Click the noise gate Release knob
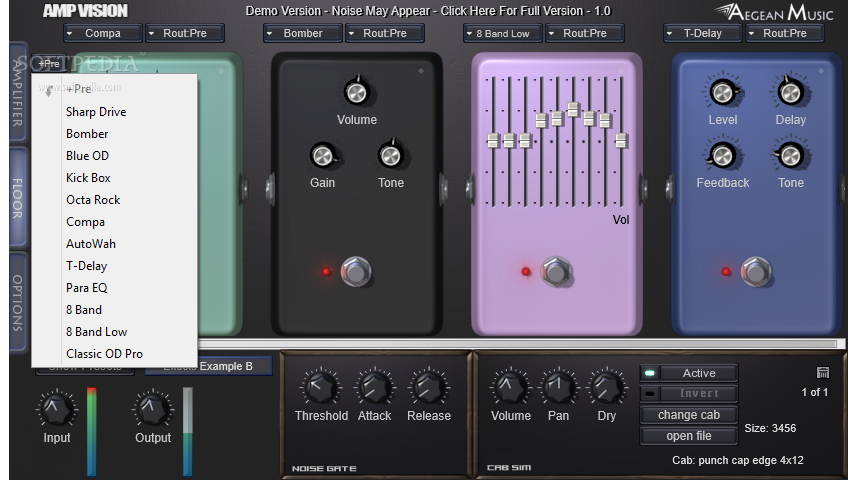The image size is (848, 480). click(428, 387)
